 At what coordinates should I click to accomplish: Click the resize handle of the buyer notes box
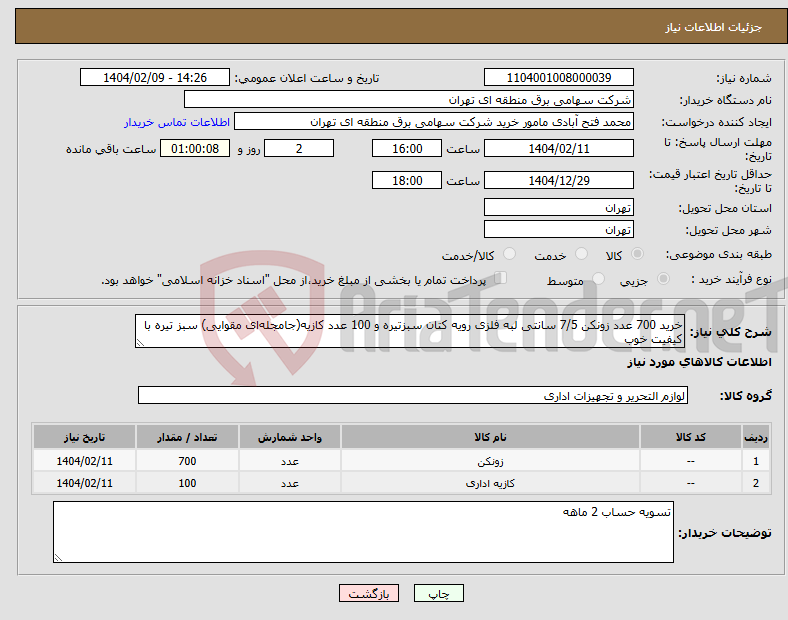[58, 557]
